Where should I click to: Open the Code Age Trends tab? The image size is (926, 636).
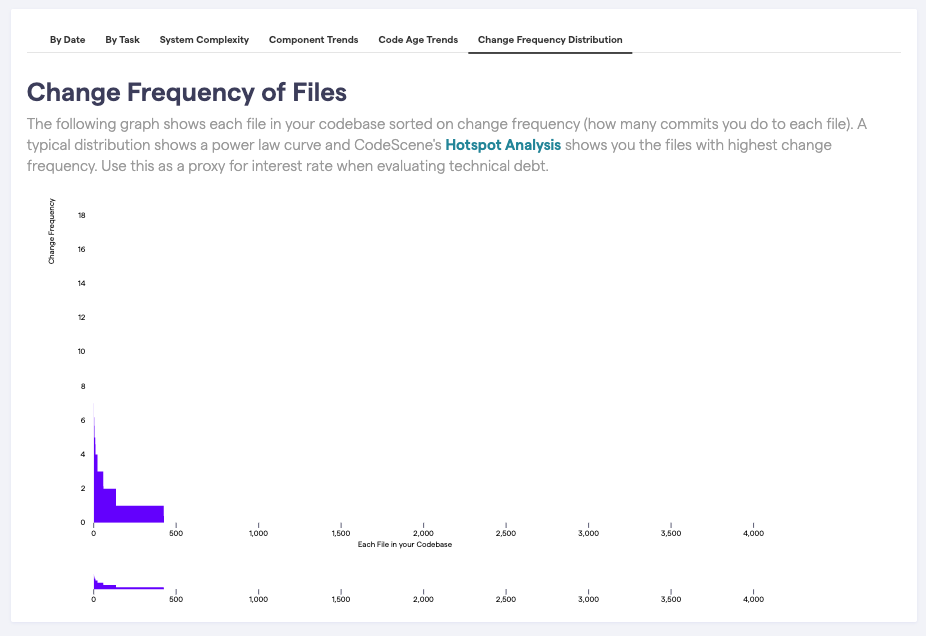(417, 40)
